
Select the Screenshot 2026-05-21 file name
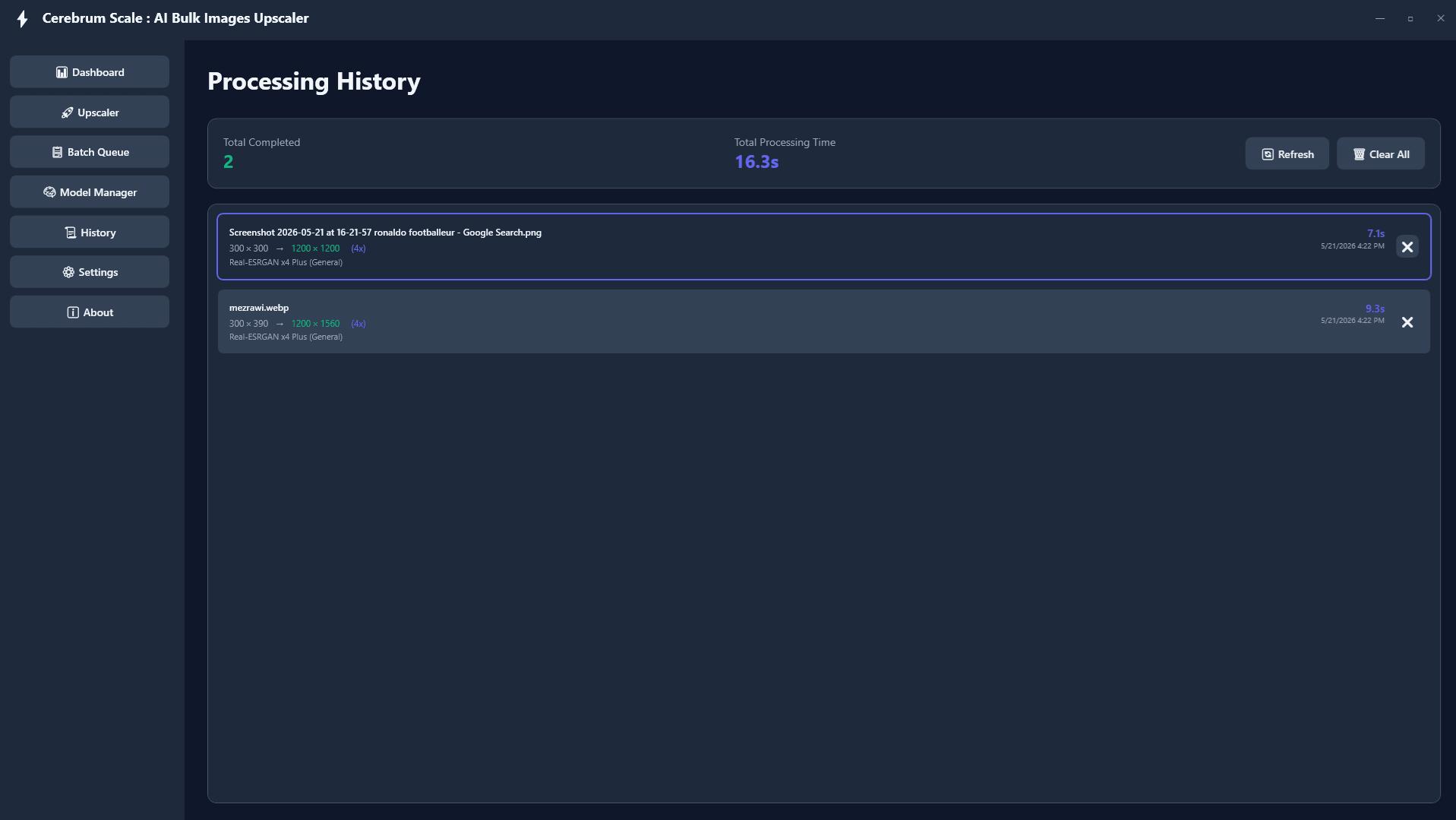coord(385,233)
